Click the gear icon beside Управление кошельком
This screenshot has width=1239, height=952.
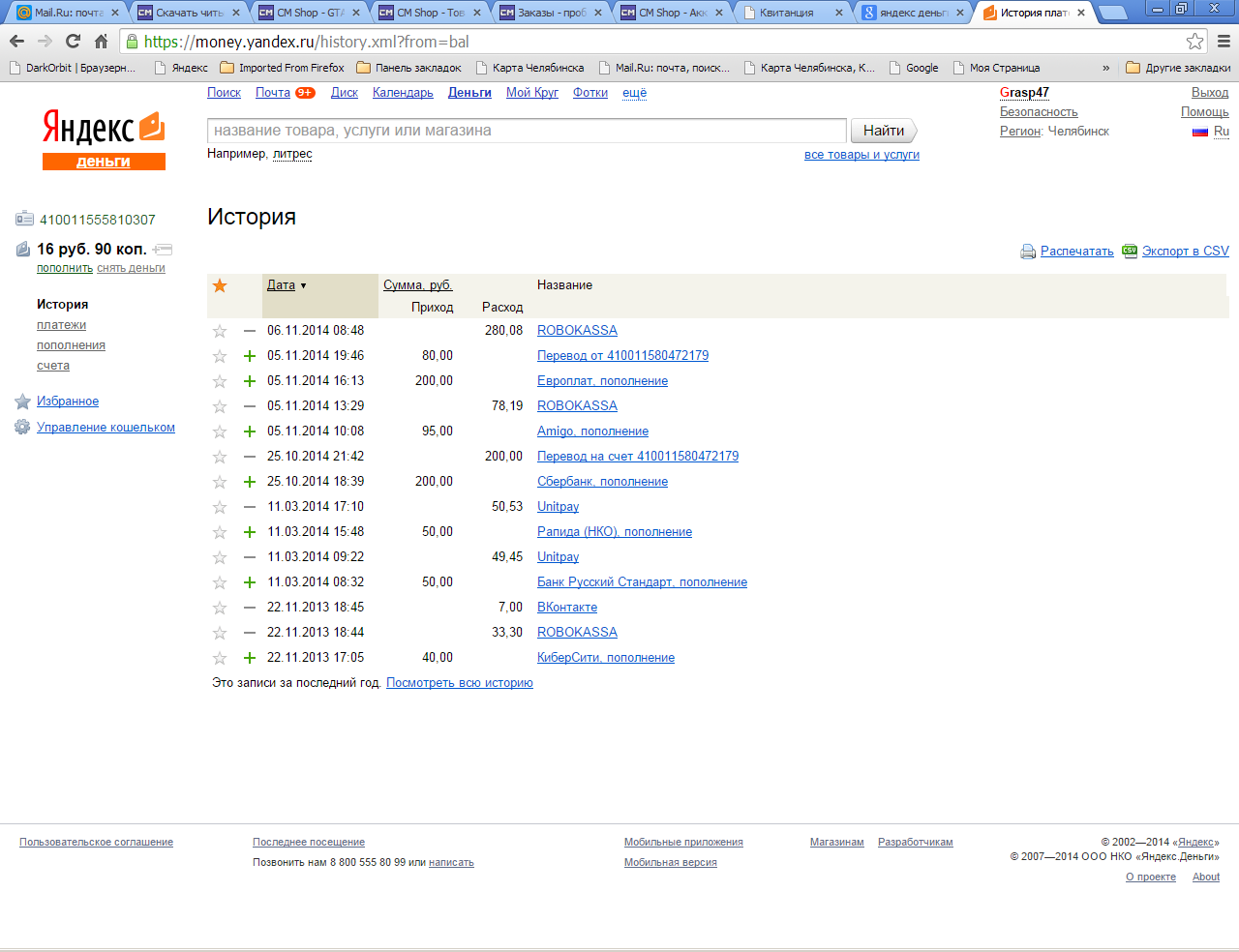[22, 428]
